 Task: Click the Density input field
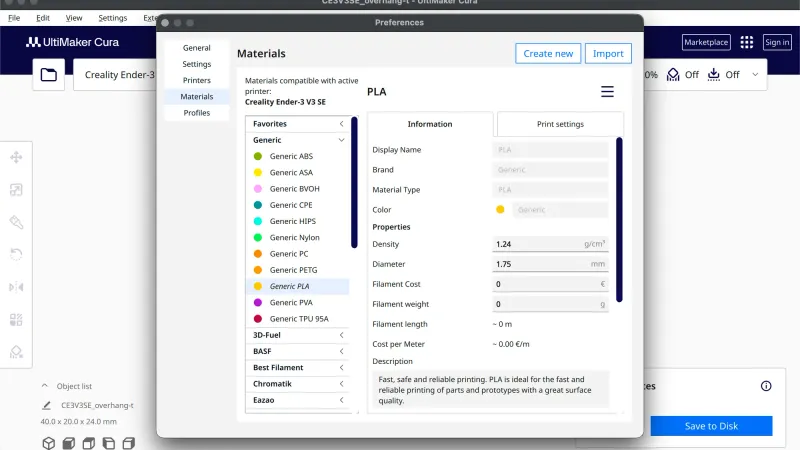tap(550, 244)
